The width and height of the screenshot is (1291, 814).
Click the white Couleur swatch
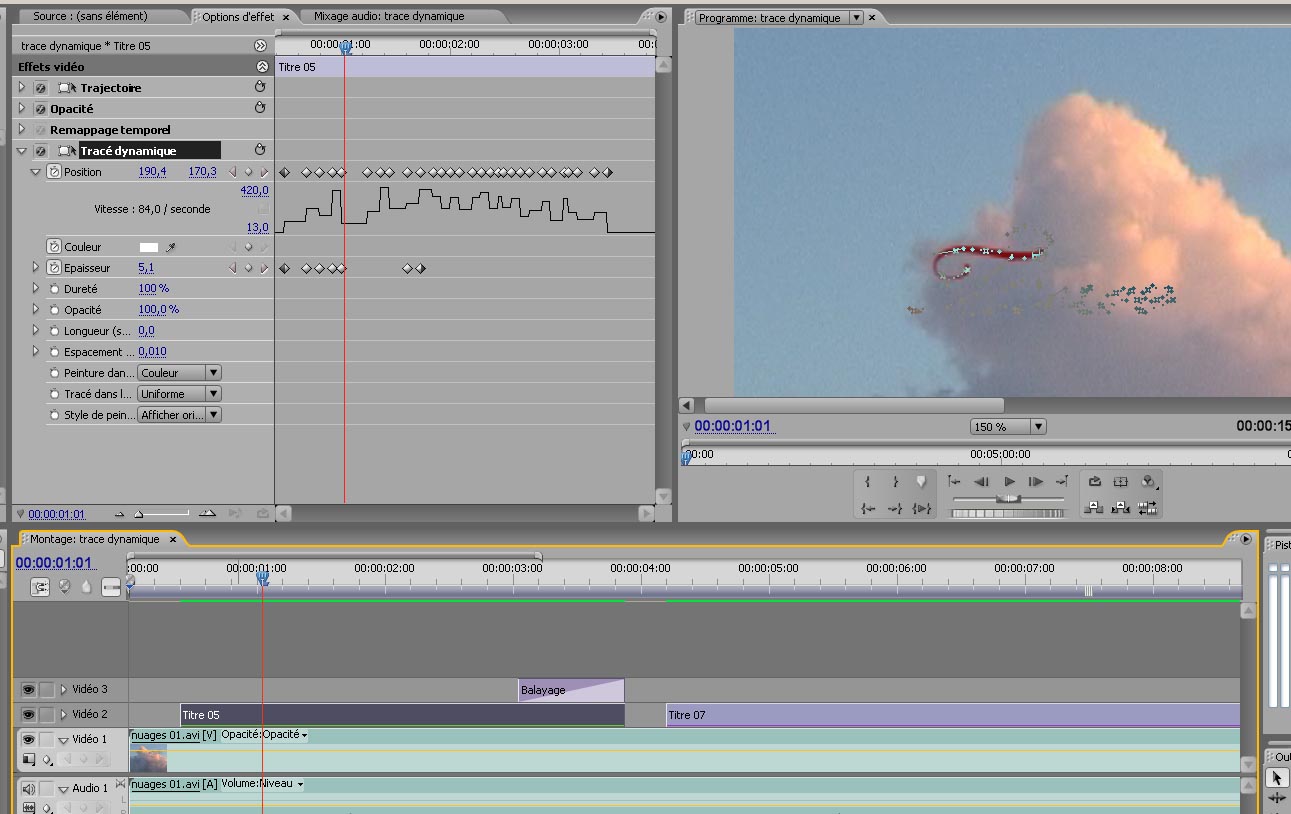[x=148, y=247]
